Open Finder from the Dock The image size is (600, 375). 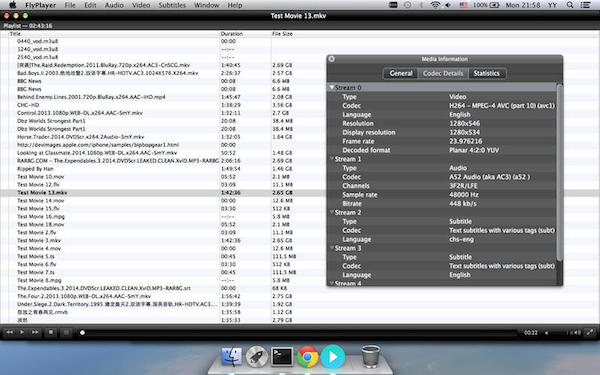(232, 357)
